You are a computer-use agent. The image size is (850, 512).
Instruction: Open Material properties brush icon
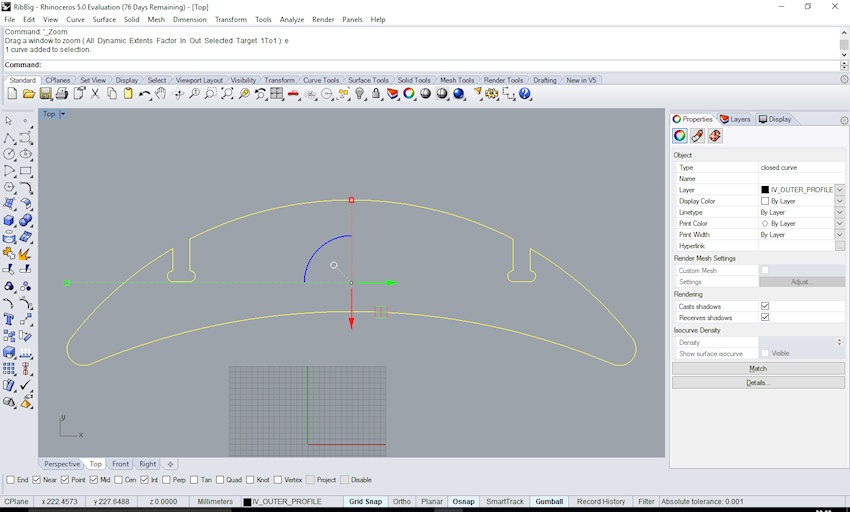point(698,136)
